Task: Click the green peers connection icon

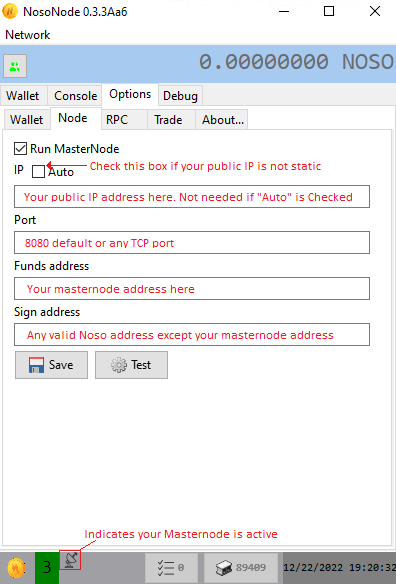Action: point(15,66)
